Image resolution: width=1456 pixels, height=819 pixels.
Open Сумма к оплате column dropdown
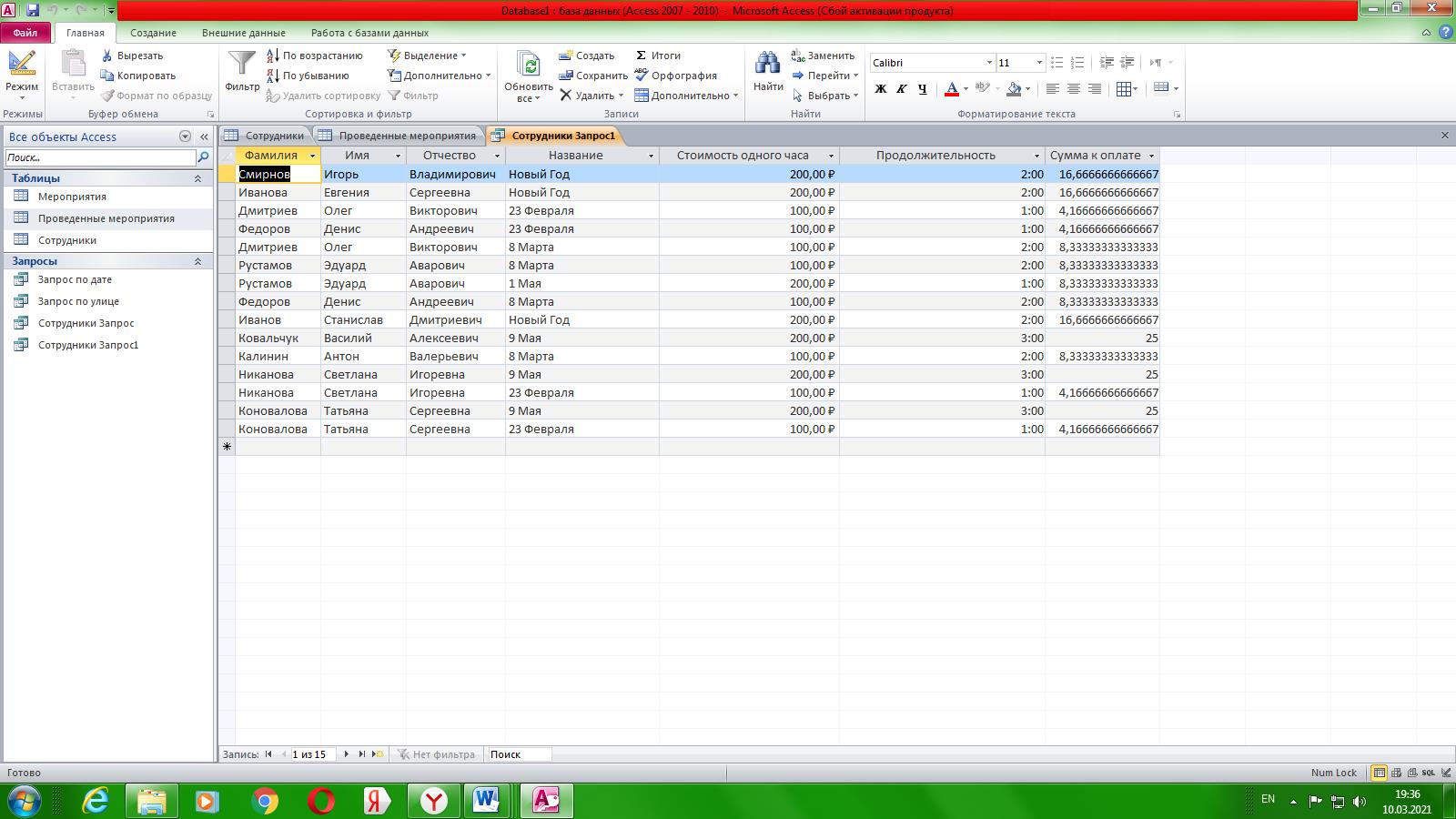pyautogui.click(x=1151, y=156)
